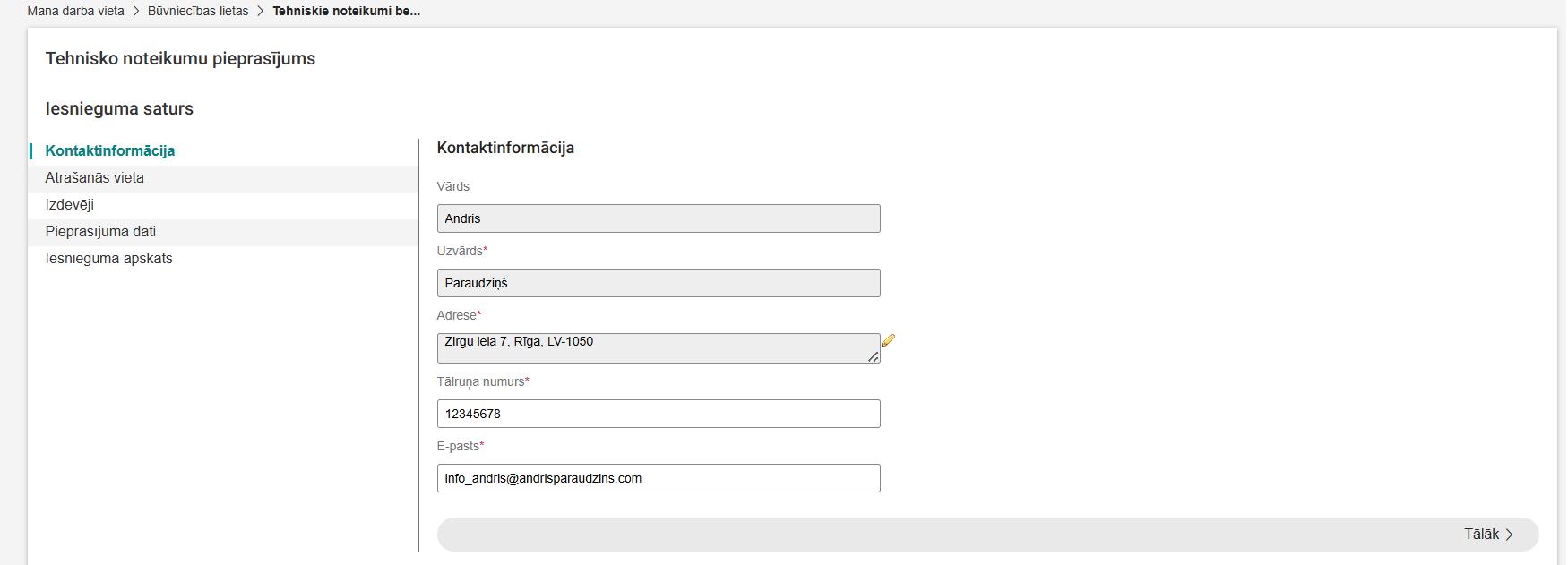Open the 'Izdevēji' section
The image size is (1568, 565).
(x=70, y=204)
